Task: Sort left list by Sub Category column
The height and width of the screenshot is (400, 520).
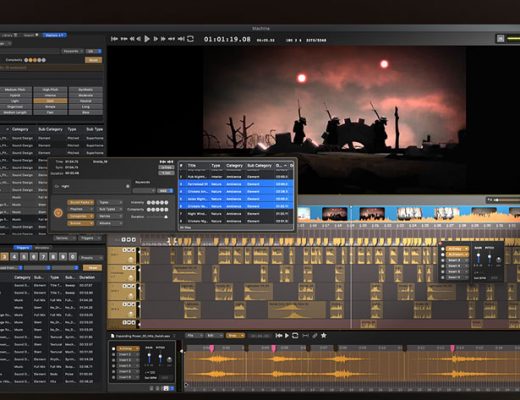Action: 50,129
